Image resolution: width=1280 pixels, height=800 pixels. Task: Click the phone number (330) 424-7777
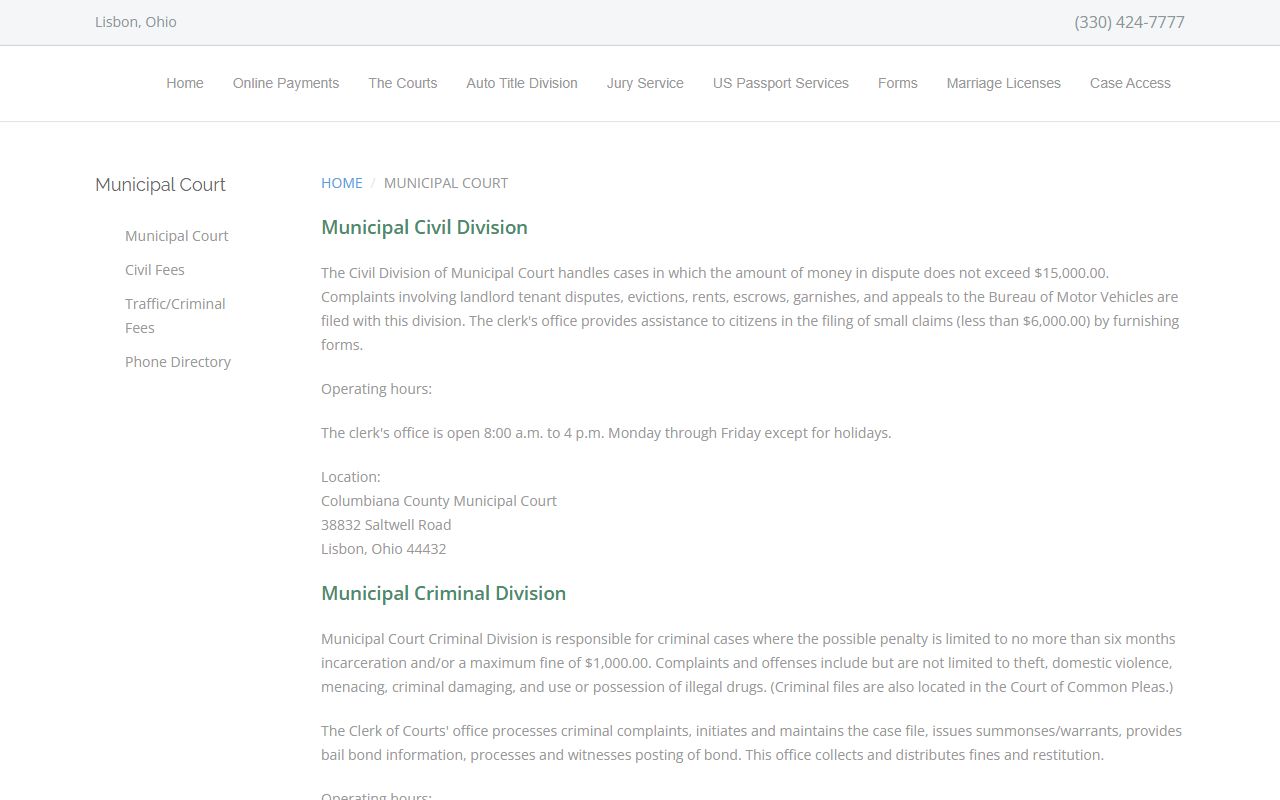[x=1129, y=22]
